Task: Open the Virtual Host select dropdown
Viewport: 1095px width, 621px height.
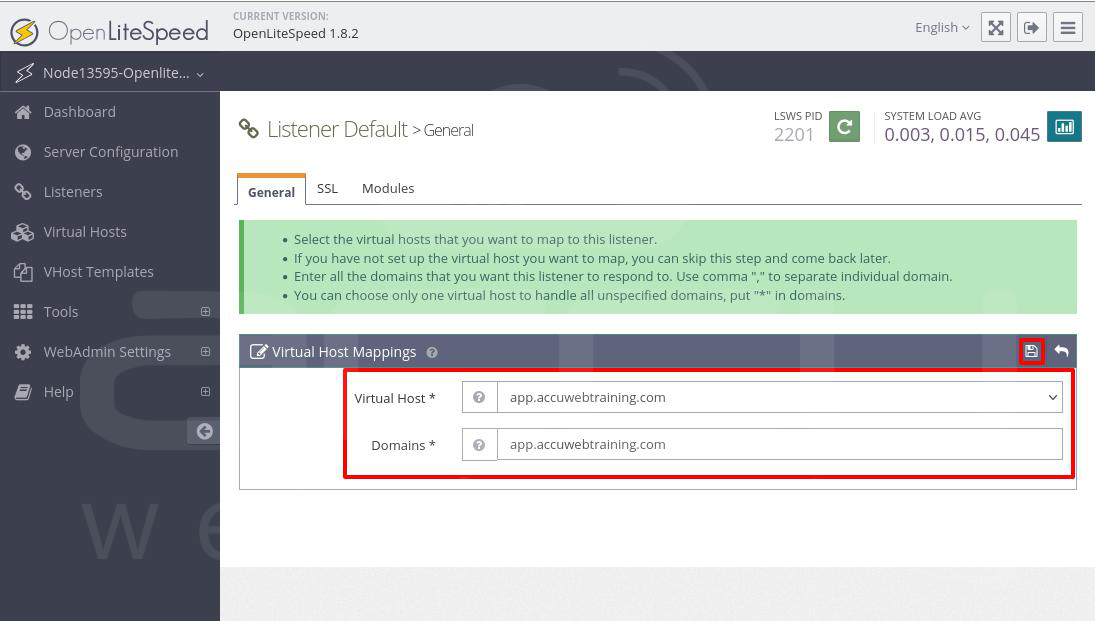Action: (780, 397)
